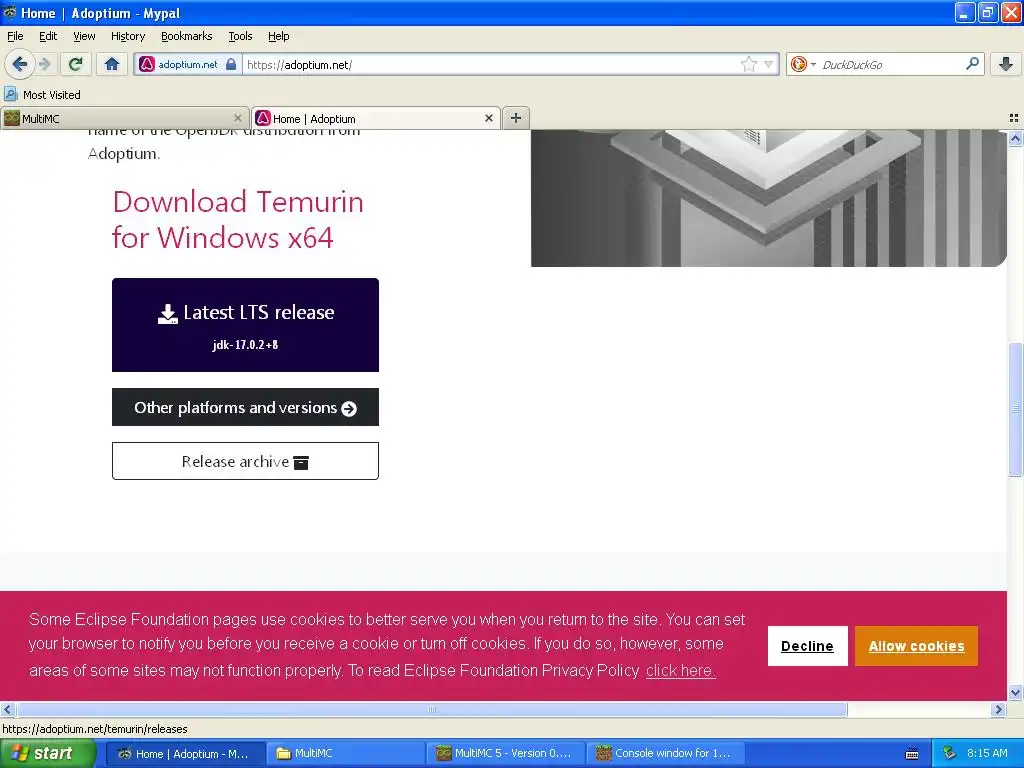Image resolution: width=1024 pixels, height=768 pixels.
Task: Click the Adoptium building illustration image
Action: (769, 198)
